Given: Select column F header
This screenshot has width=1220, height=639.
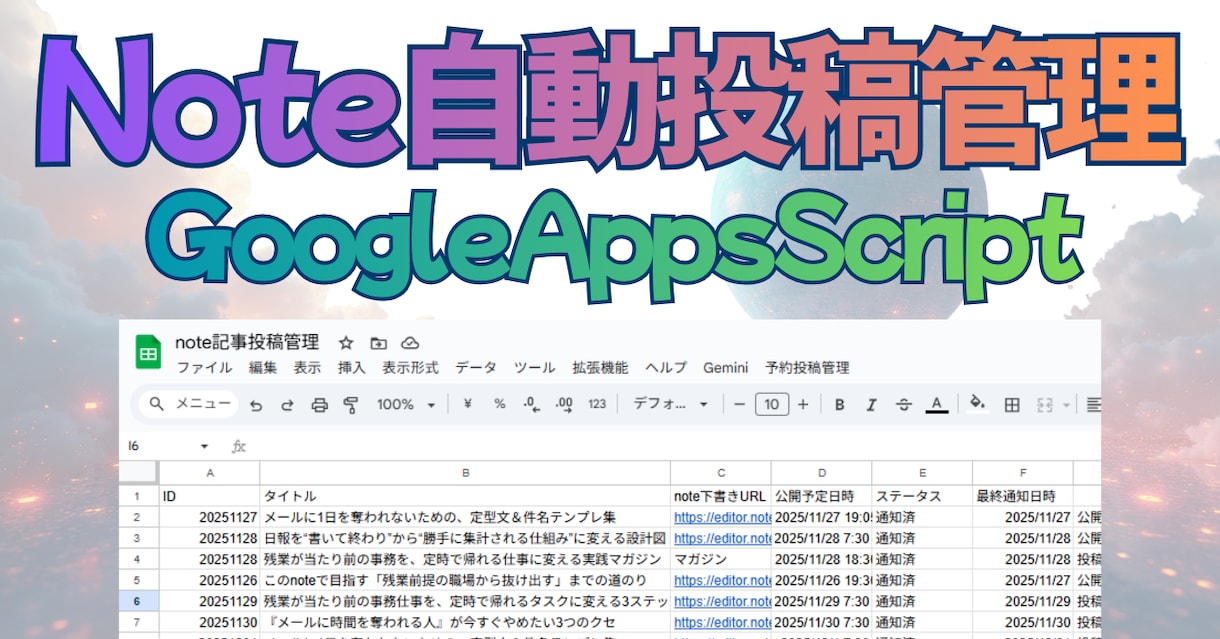Looking at the screenshot, I should 1023,473.
